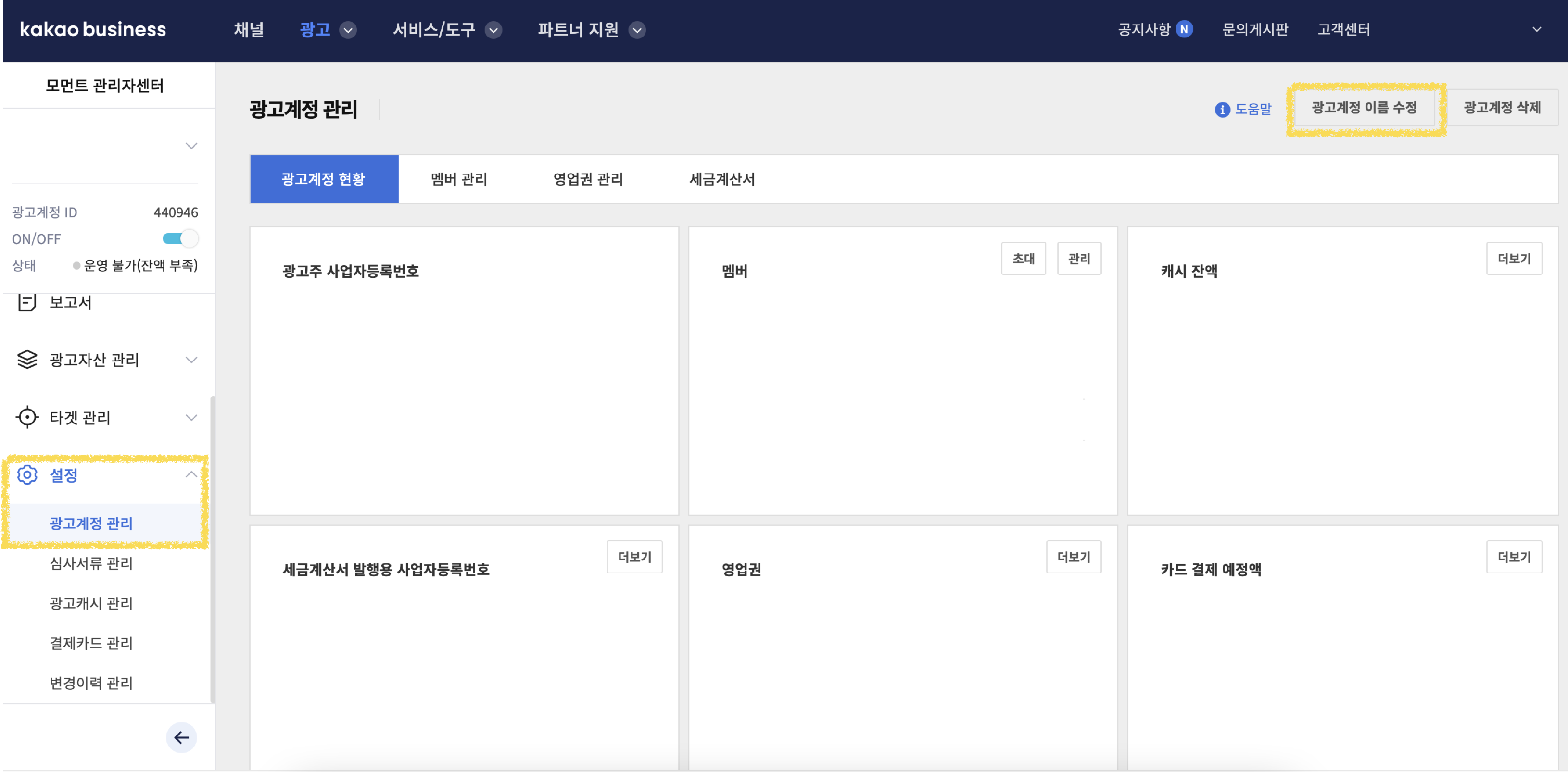
Task: Open the 광고 dropdown in top navigation
Action: point(348,30)
